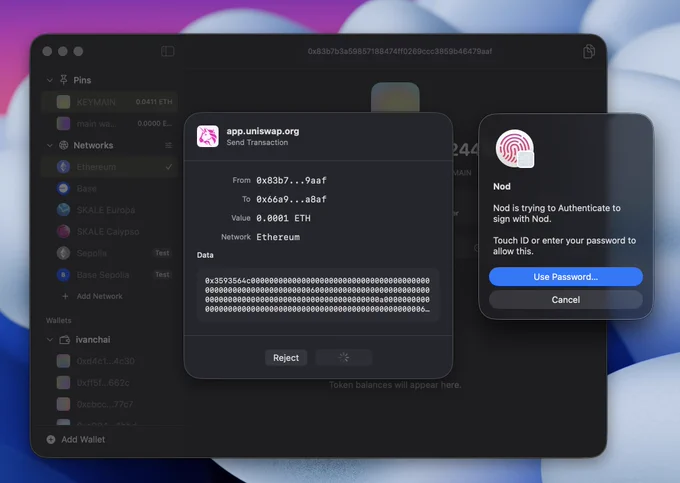Collapse the Pins section chevron
680x483 pixels.
(50, 80)
